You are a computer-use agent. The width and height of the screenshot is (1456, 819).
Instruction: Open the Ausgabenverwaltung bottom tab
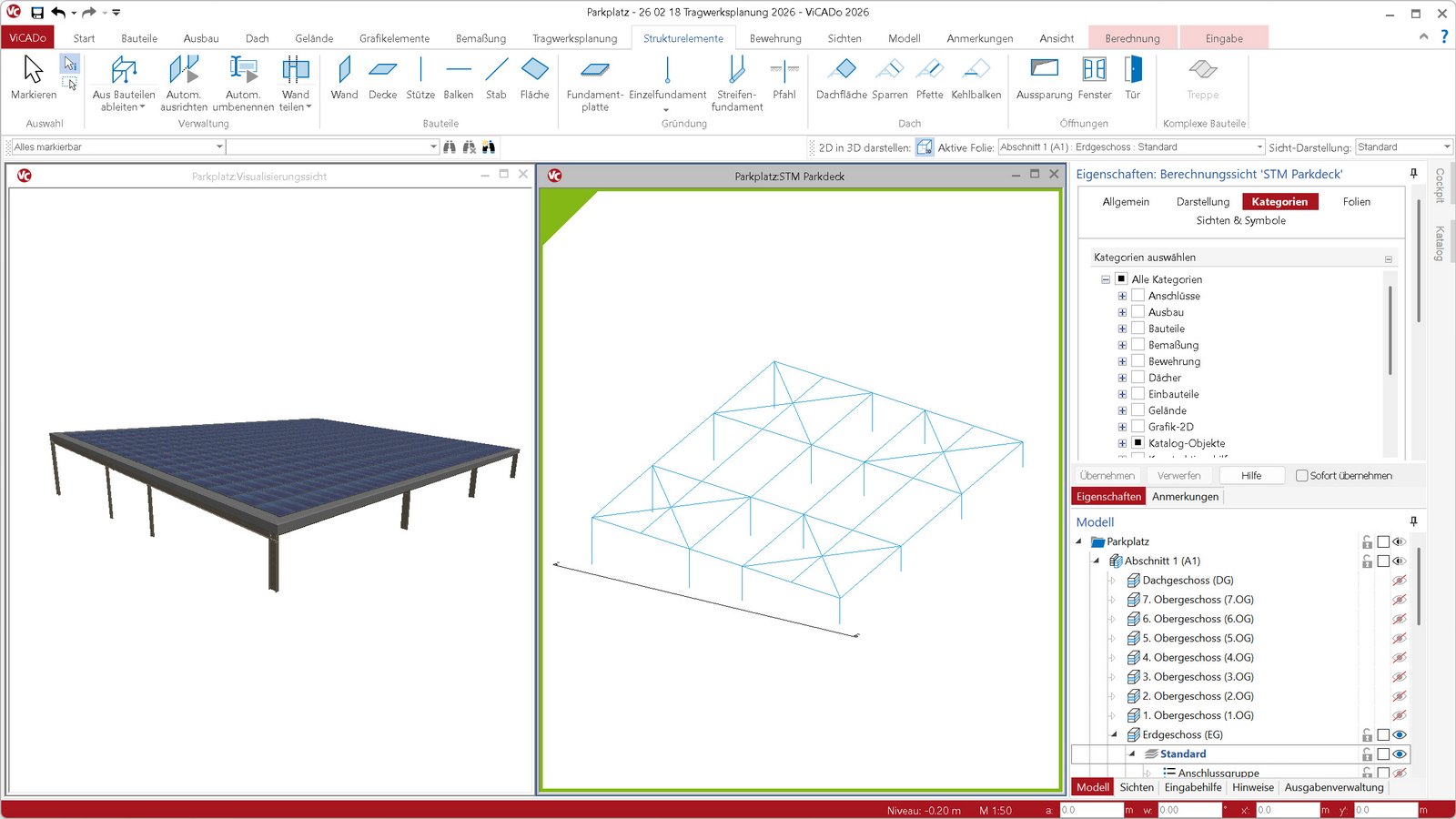[1333, 787]
